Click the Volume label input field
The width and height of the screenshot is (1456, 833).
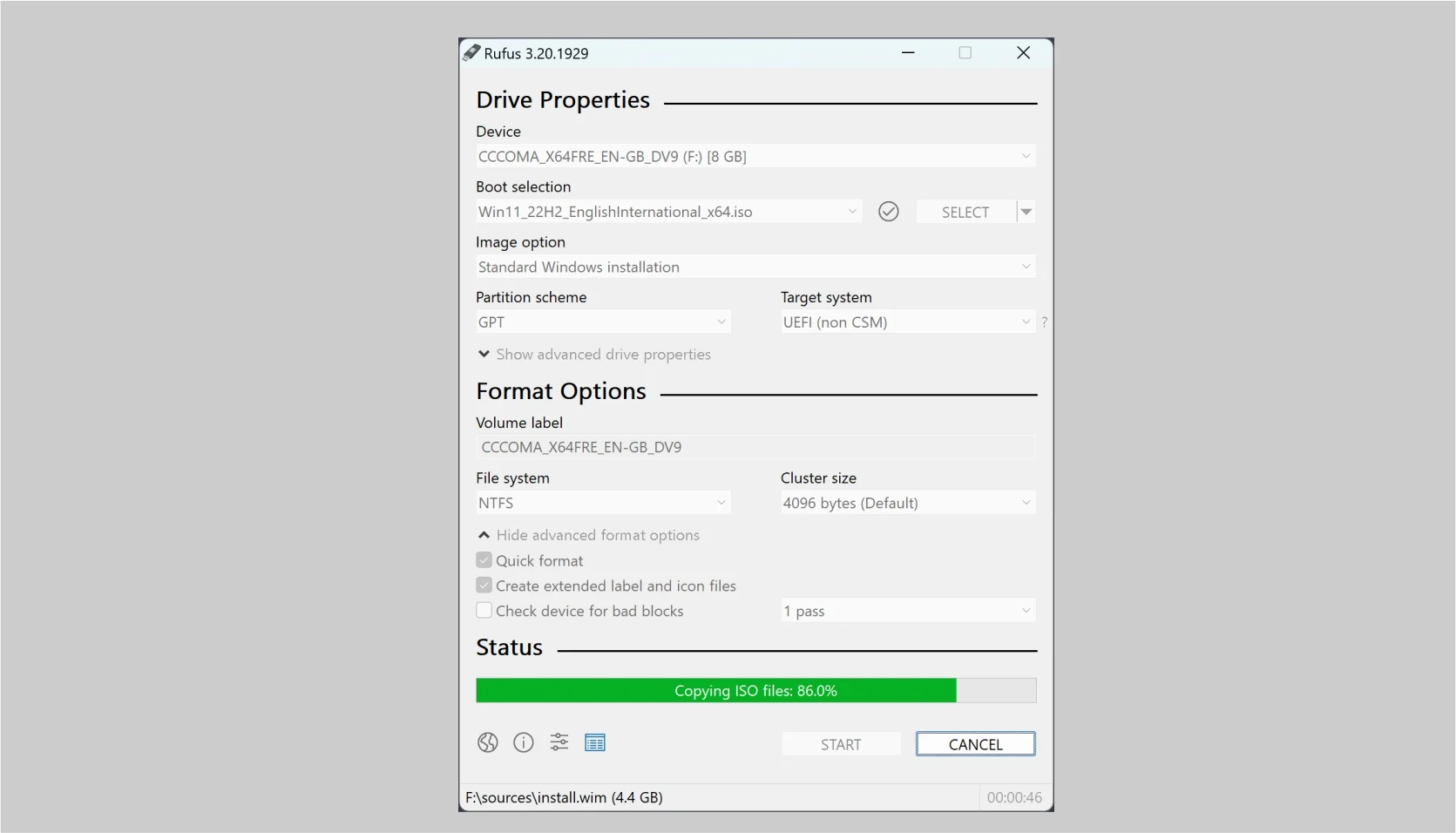coord(755,447)
